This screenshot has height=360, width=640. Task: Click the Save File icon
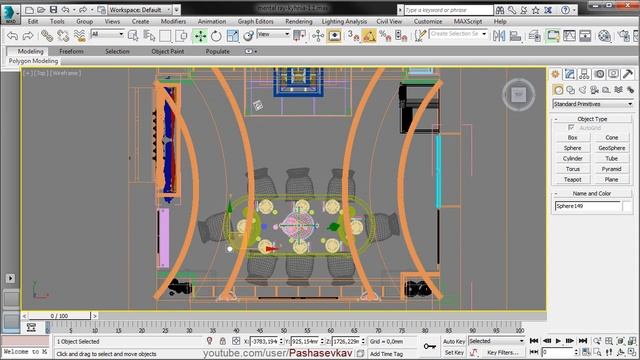point(53,9)
